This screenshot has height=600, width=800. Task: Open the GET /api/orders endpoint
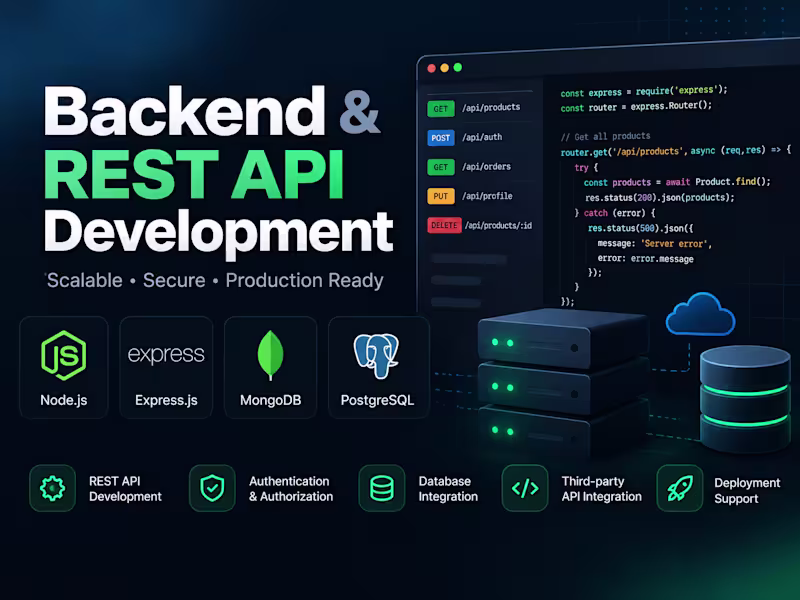(x=469, y=167)
